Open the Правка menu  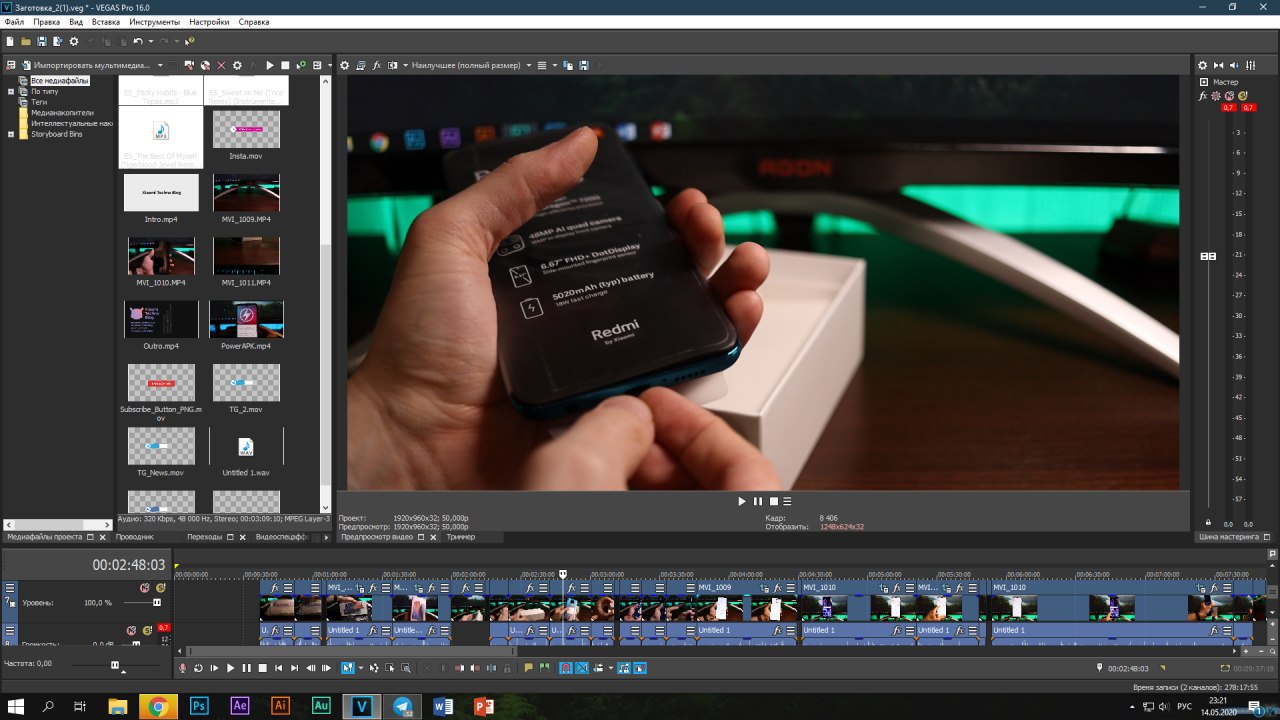click(46, 22)
